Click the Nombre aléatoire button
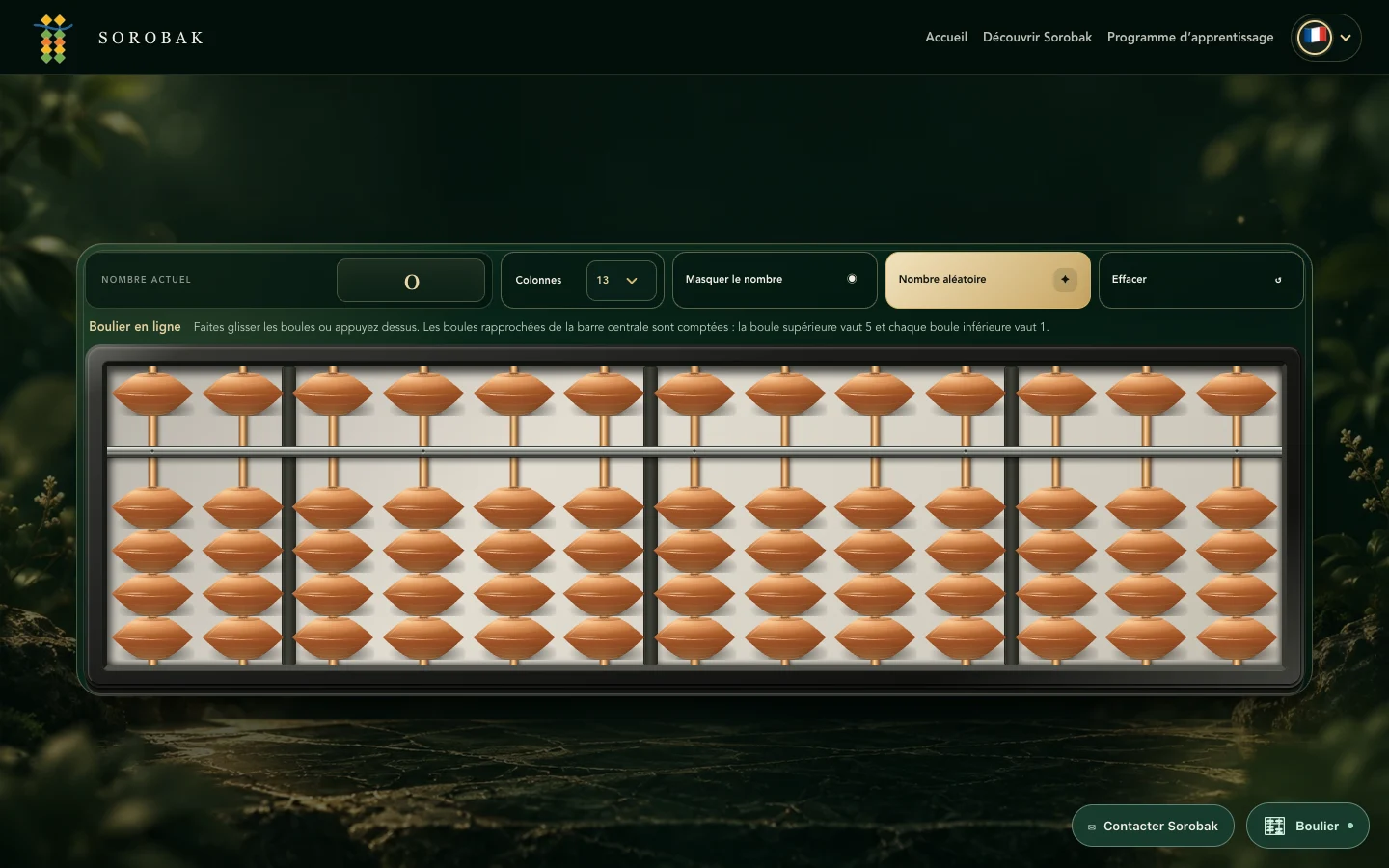This screenshot has width=1389, height=868. coord(988,280)
